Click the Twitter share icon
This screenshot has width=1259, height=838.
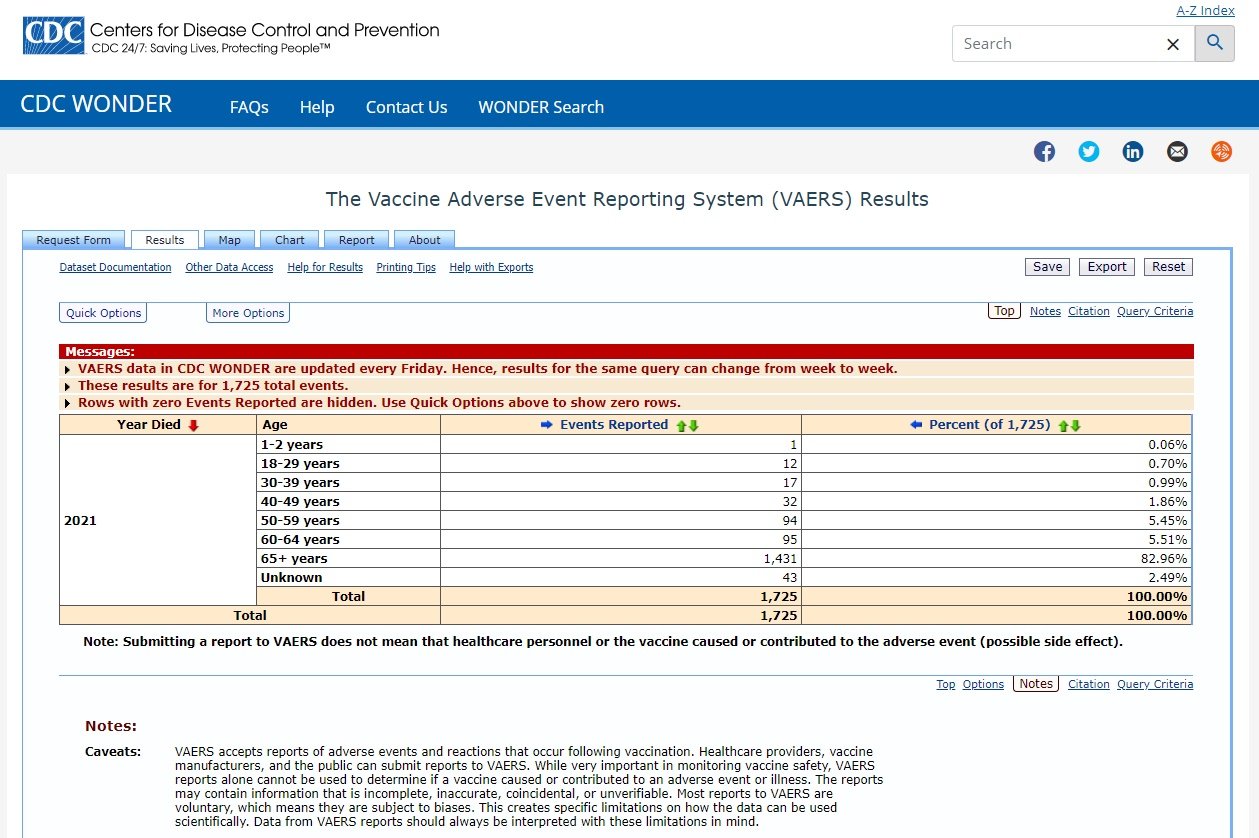pyautogui.click(x=1089, y=152)
